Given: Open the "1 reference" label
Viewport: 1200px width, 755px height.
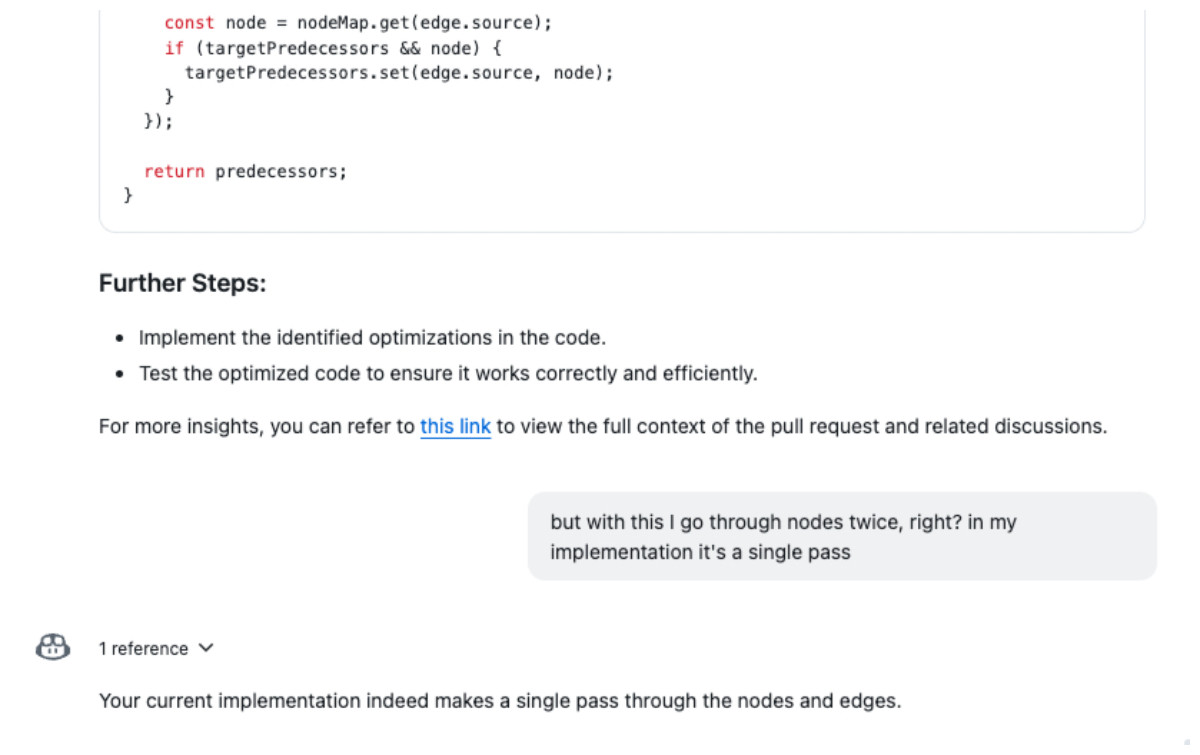Looking at the screenshot, I should tap(143, 648).
